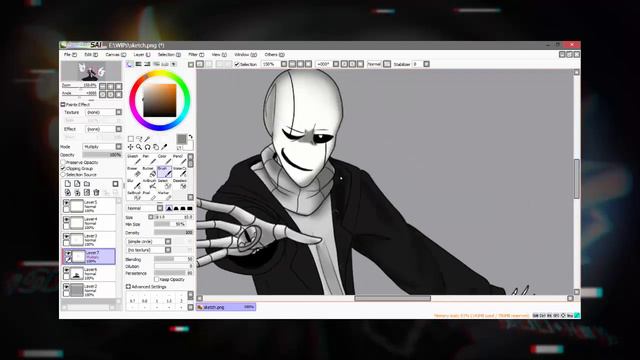Choose the Magic Wand tool
The width and height of the screenshot is (640, 360).
pos(147,139)
